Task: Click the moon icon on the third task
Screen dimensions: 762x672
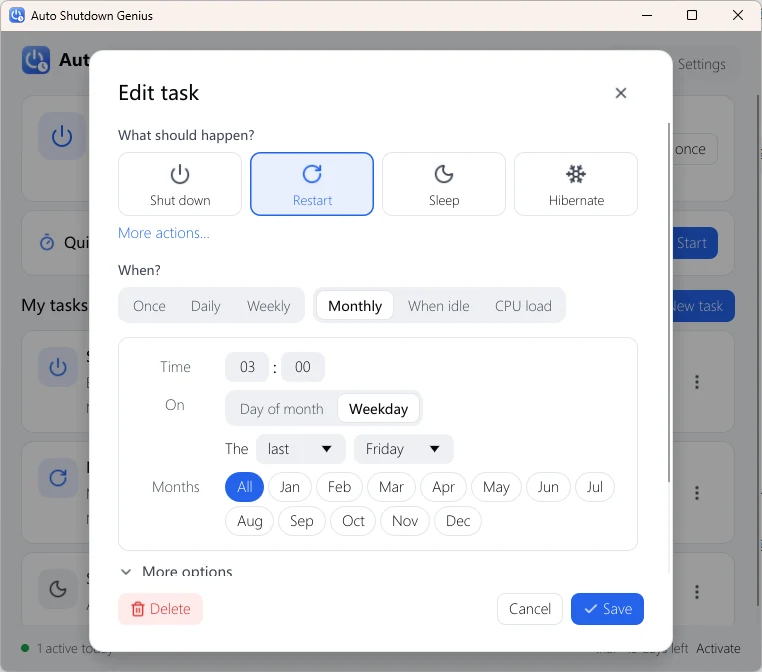Action: [x=58, y=589]
